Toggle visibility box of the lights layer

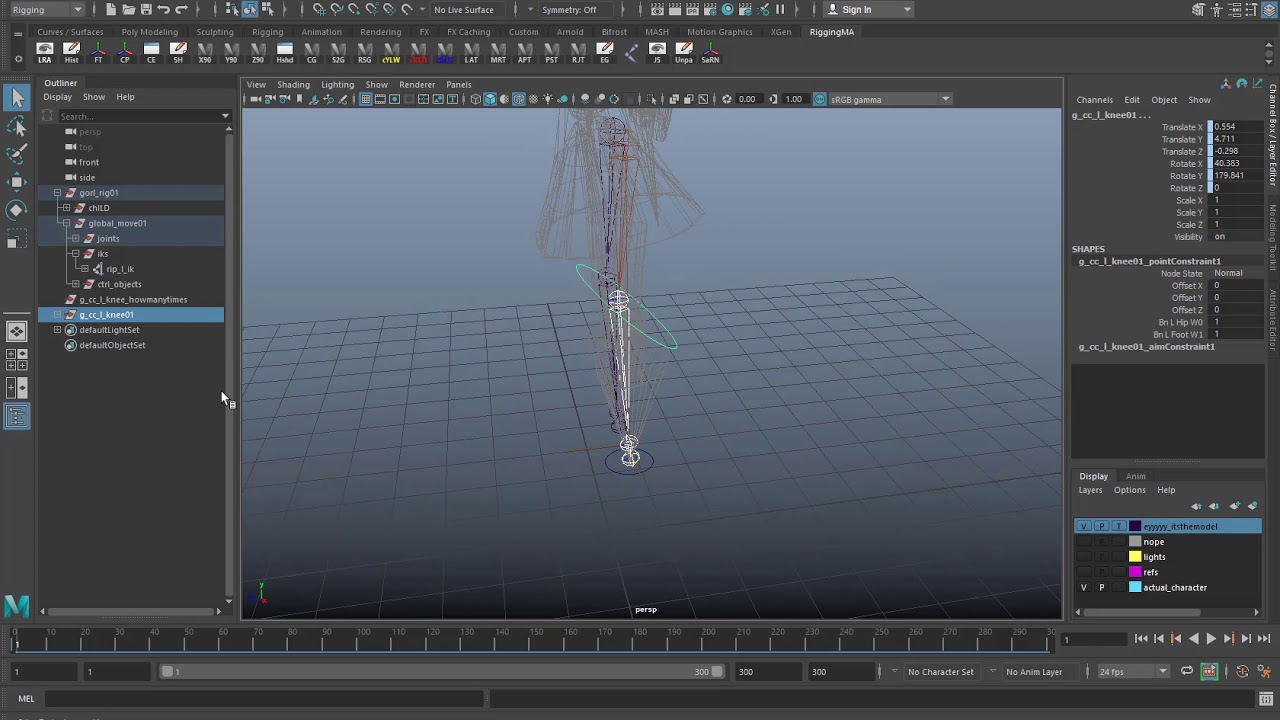pyautogui.click(x=1084, y=557)
